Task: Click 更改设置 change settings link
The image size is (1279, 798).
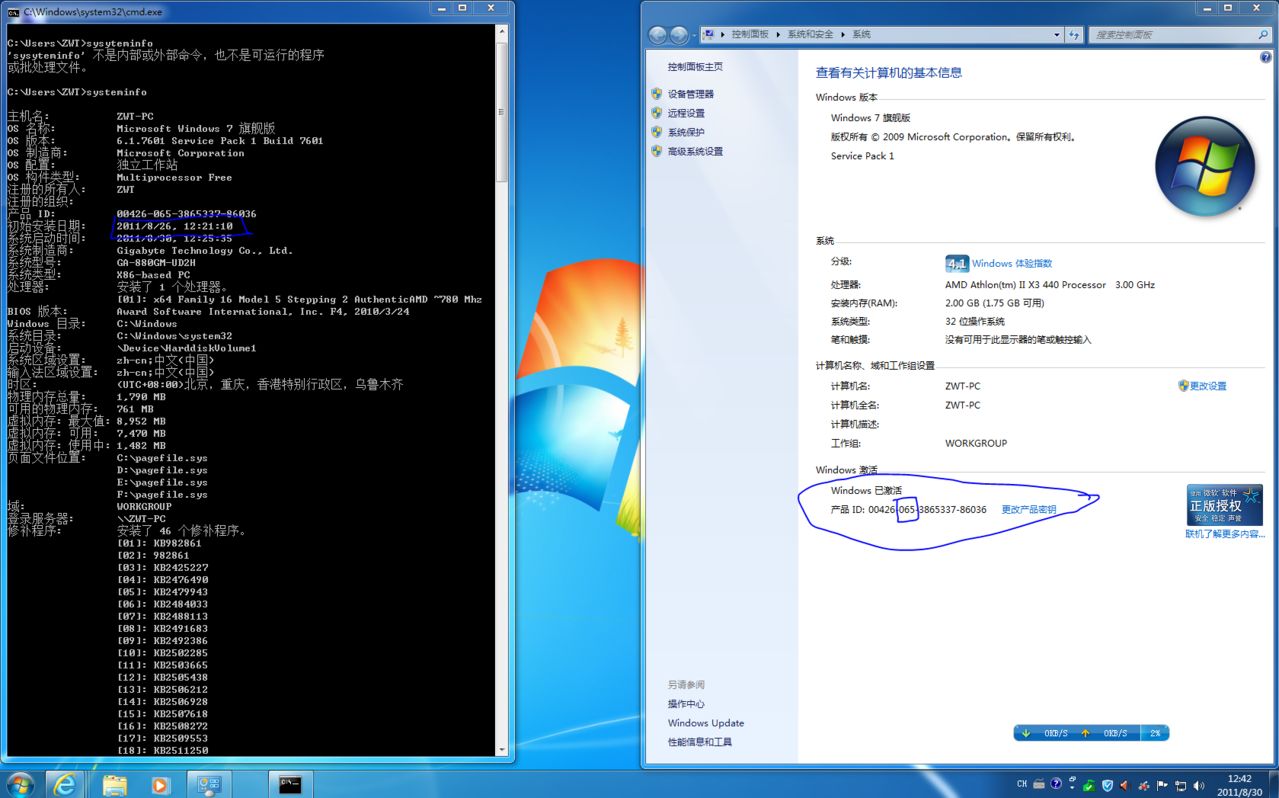Action: (1208, 386)
